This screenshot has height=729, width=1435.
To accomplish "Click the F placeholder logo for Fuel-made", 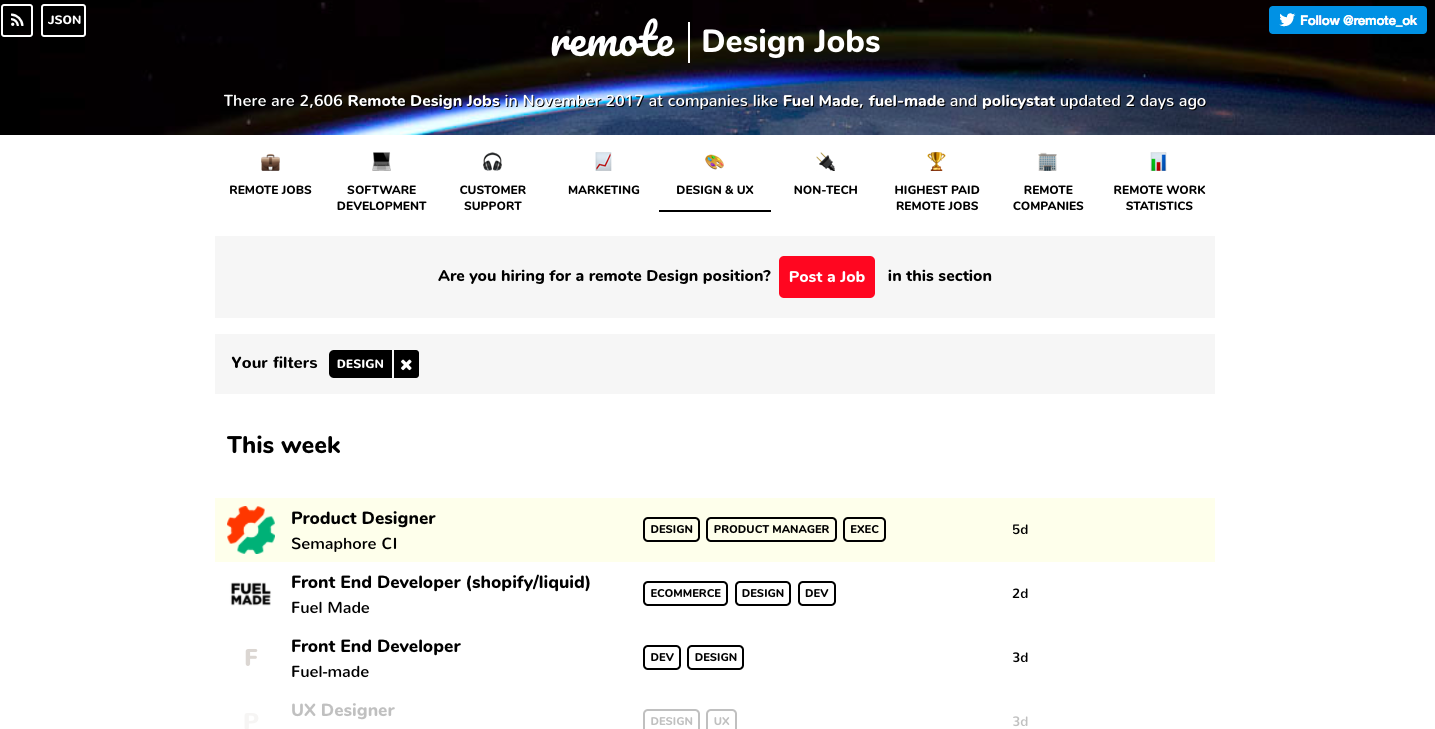I will pyautogui.click(x=251, y=658).
